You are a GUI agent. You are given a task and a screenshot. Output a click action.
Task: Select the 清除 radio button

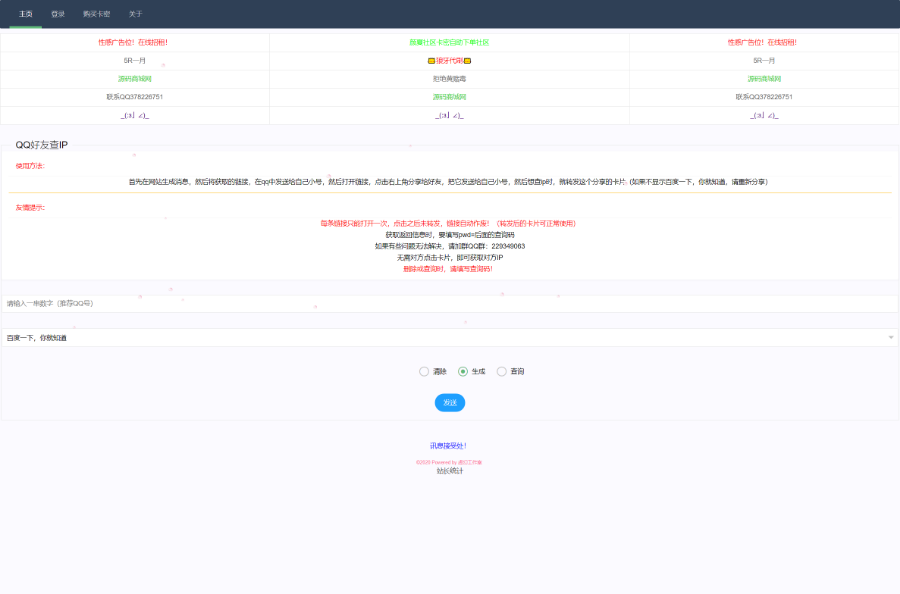coord(424,371)
